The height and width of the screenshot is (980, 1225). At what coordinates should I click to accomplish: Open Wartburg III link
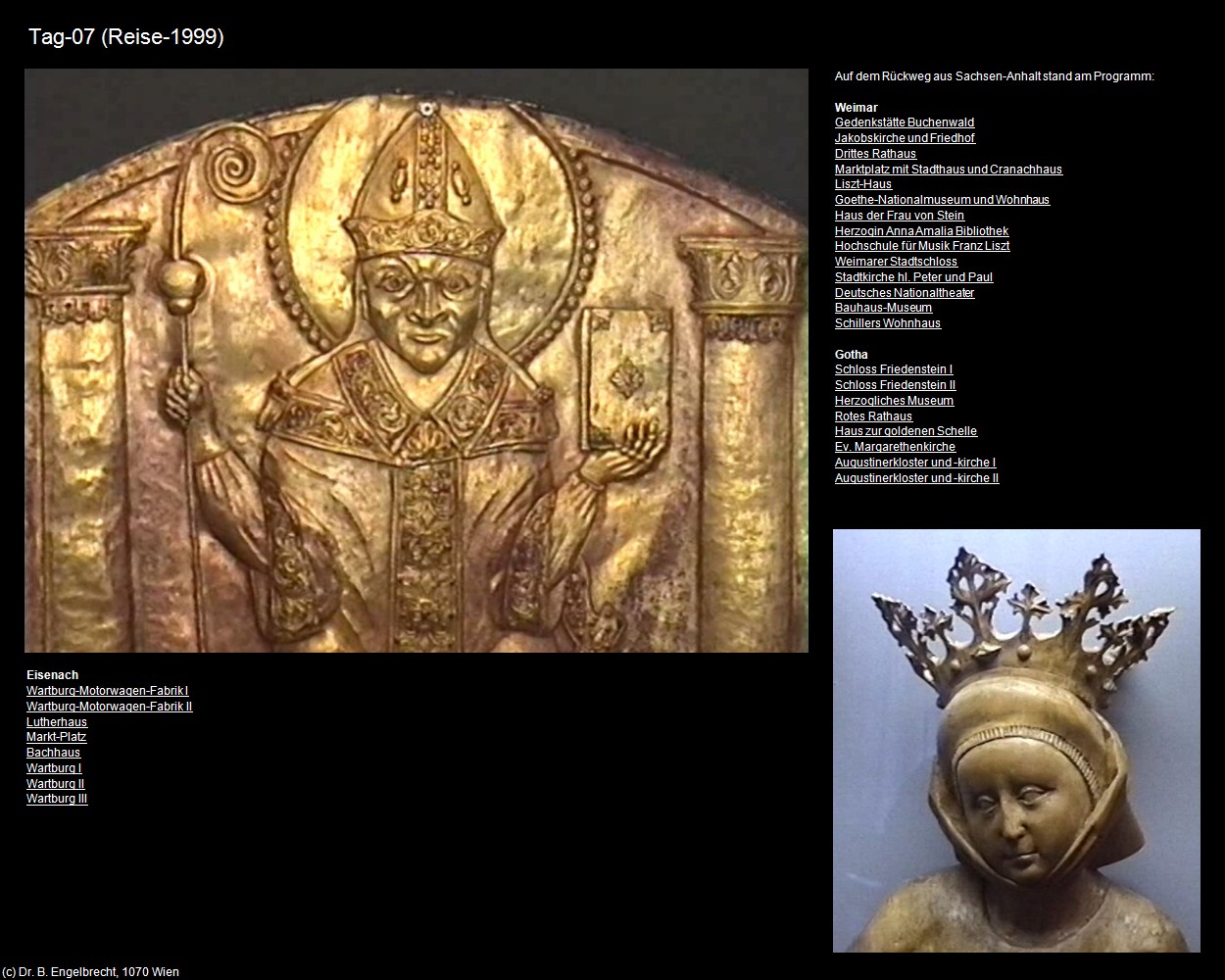[x=57, y=799]
